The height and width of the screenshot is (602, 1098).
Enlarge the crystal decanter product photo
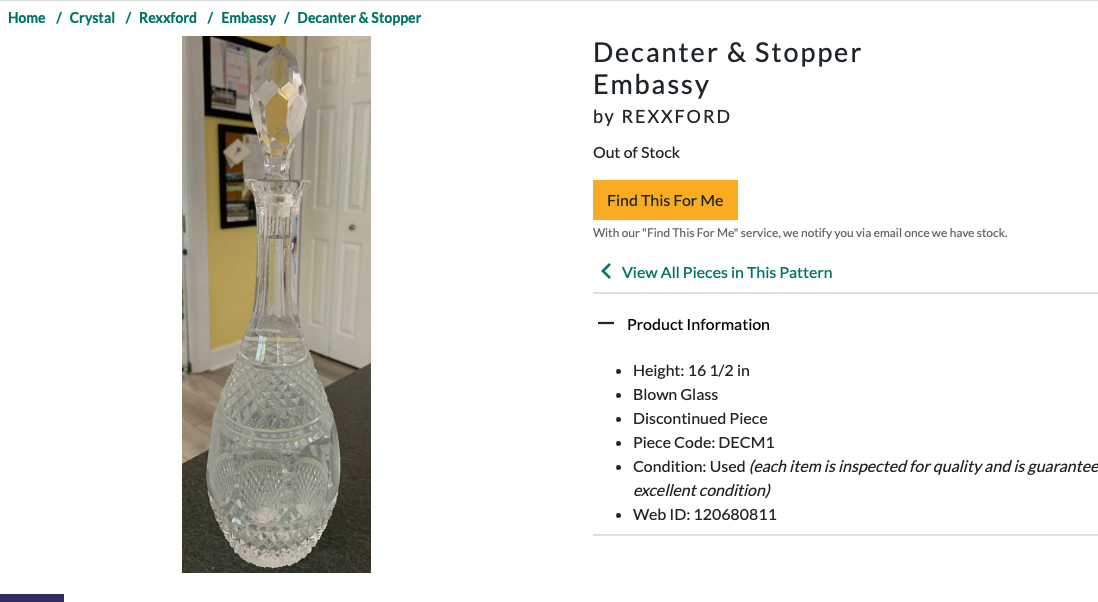[x=277, y=304]
